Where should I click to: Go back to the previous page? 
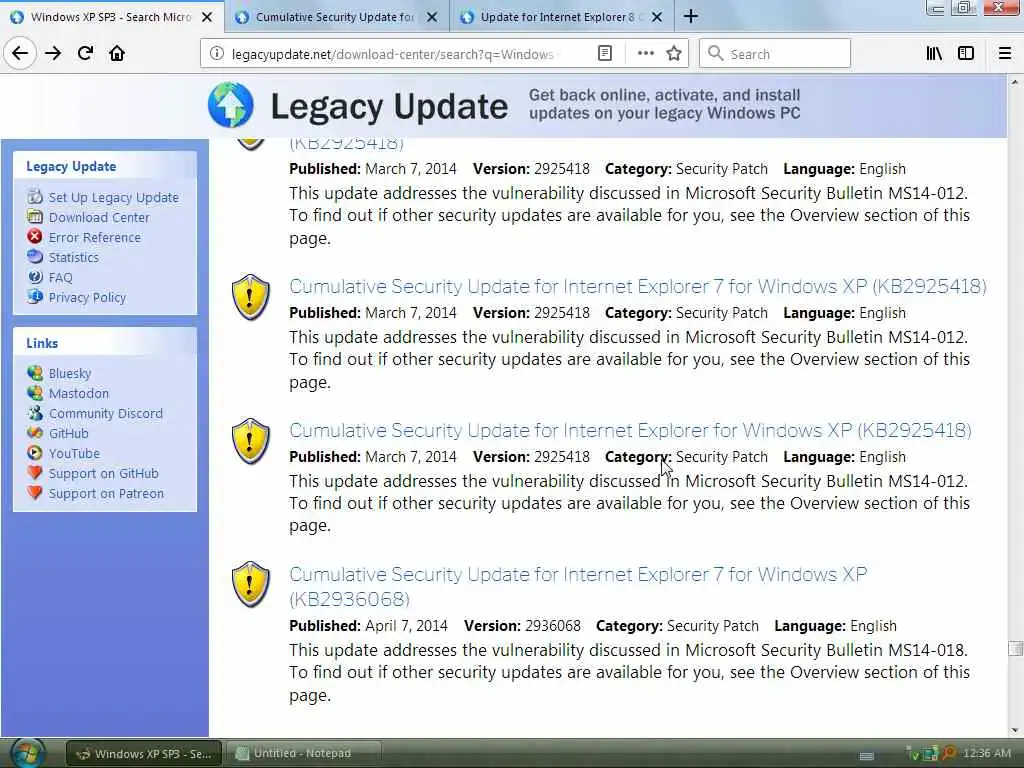click(x=20, y=54)
